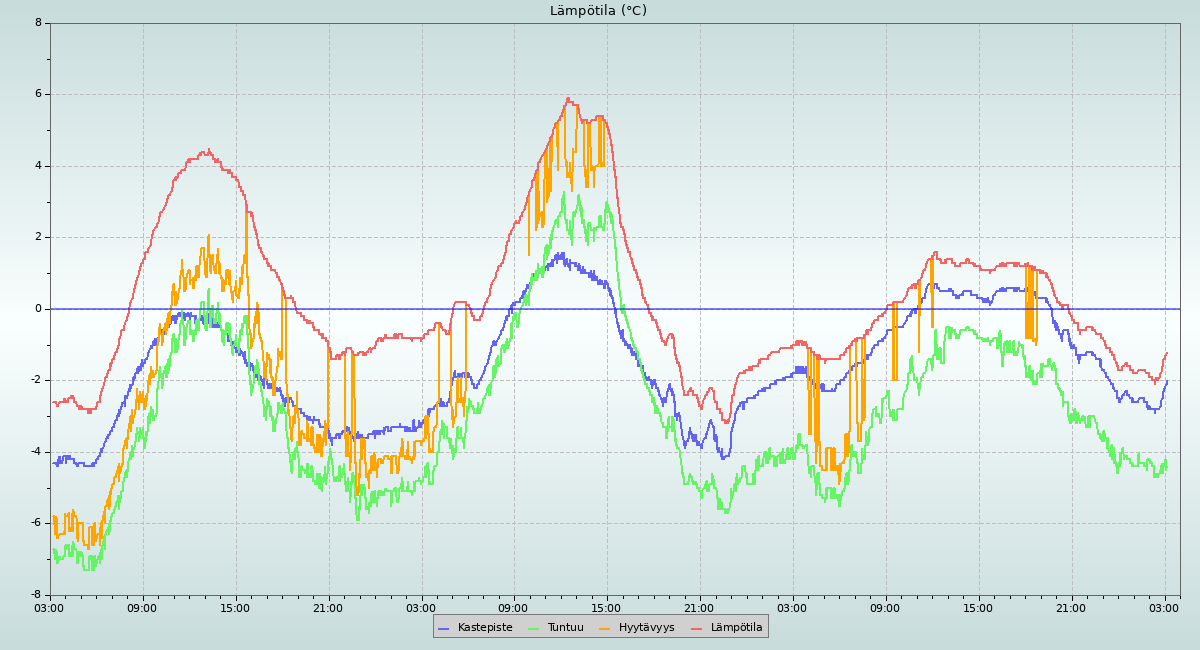1200x650 pixels.
Task: Click the y-axis label 8
Action: pos(38,23)
